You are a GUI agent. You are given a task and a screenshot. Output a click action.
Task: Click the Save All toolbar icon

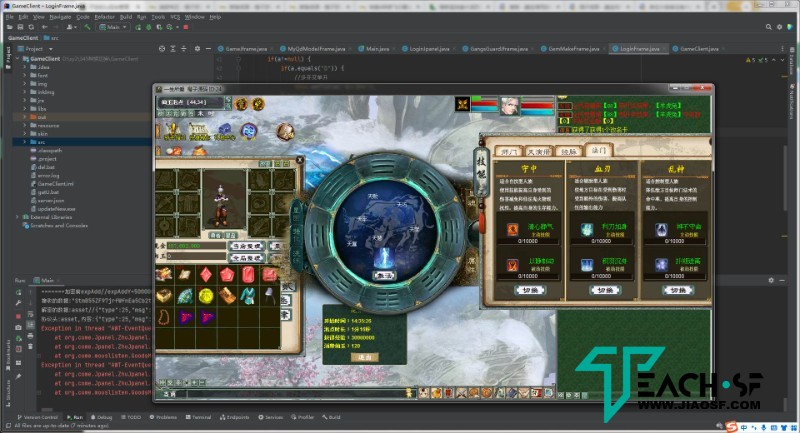coord(20,27)
